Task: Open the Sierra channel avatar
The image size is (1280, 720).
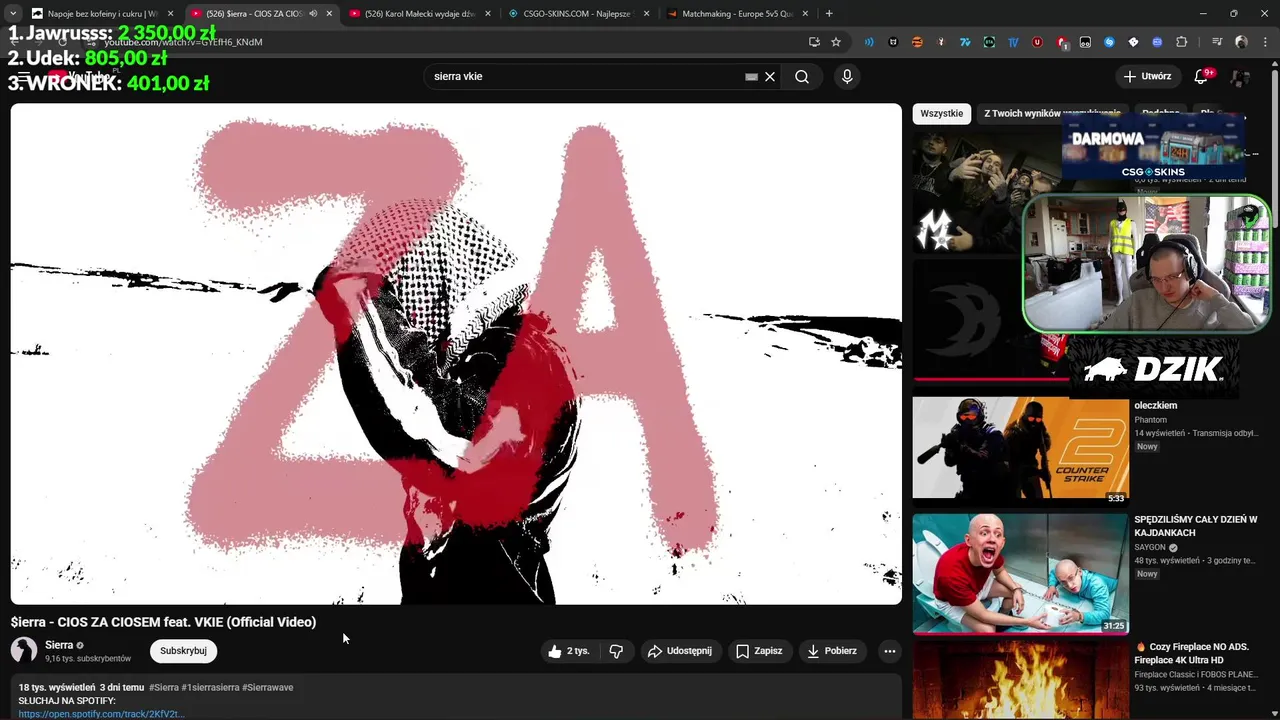Action: click(x=24, y=650)
